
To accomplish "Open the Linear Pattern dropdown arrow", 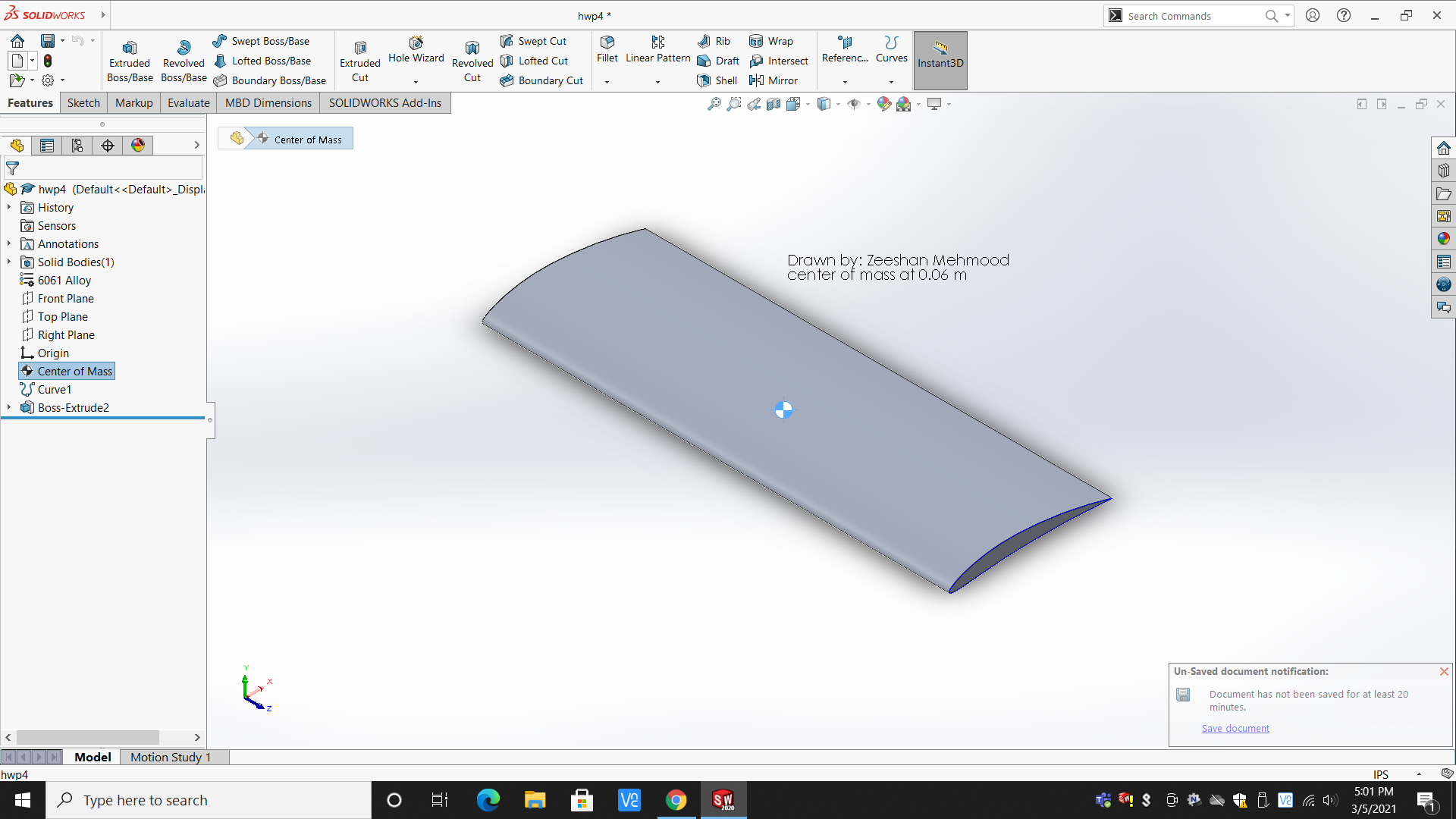I will [657, 82].
